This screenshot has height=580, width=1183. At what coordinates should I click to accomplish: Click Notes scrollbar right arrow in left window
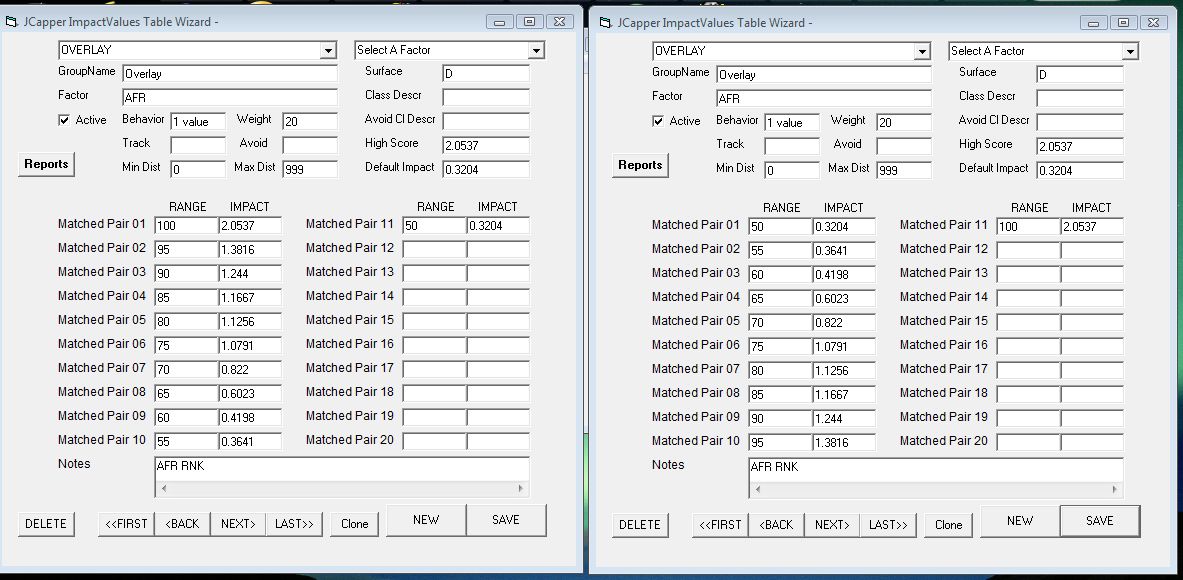521,489
